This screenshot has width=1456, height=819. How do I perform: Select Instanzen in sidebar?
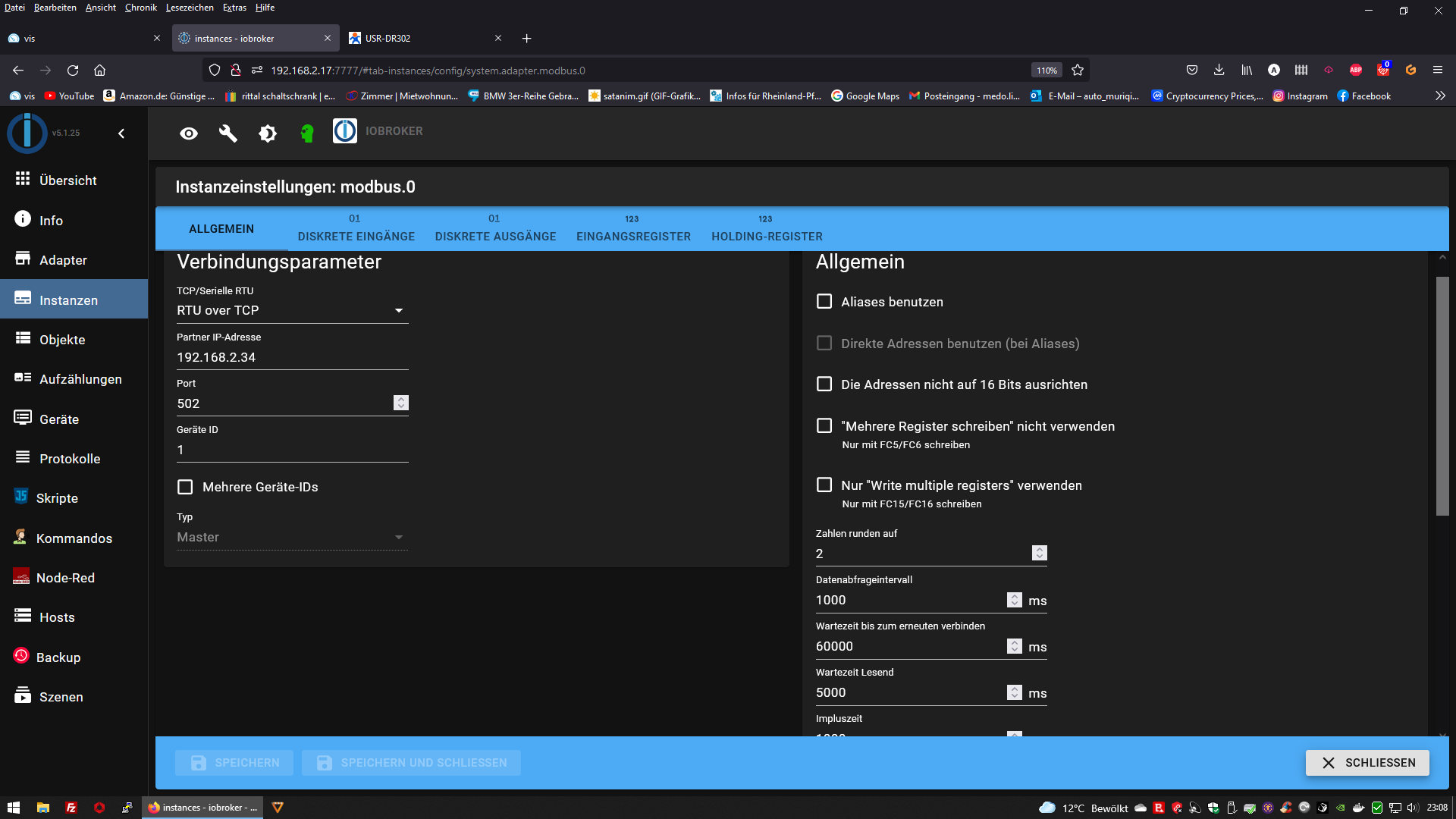(74, 300)
